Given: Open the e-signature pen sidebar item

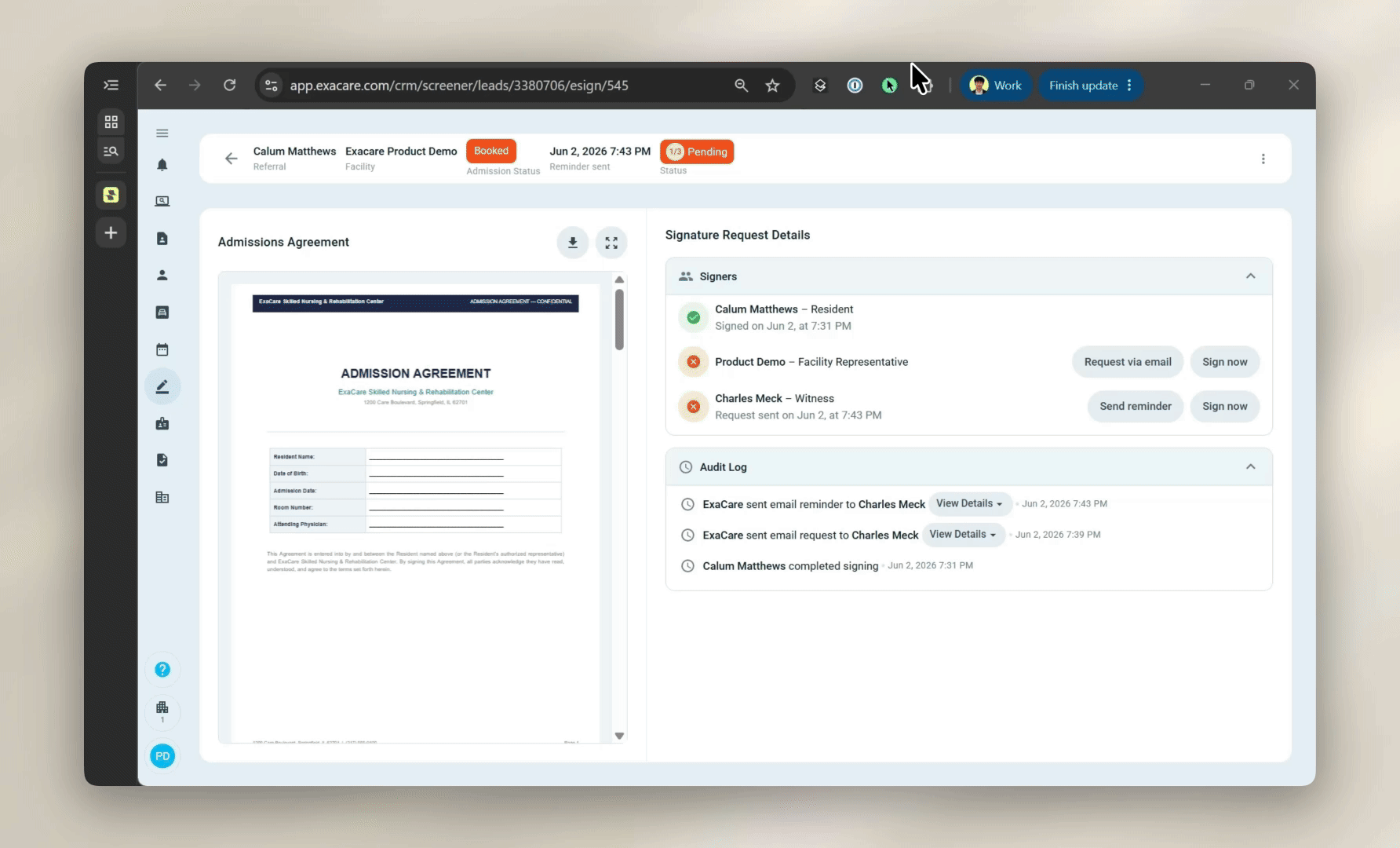Looking at the screenshot, I should 162,386.
